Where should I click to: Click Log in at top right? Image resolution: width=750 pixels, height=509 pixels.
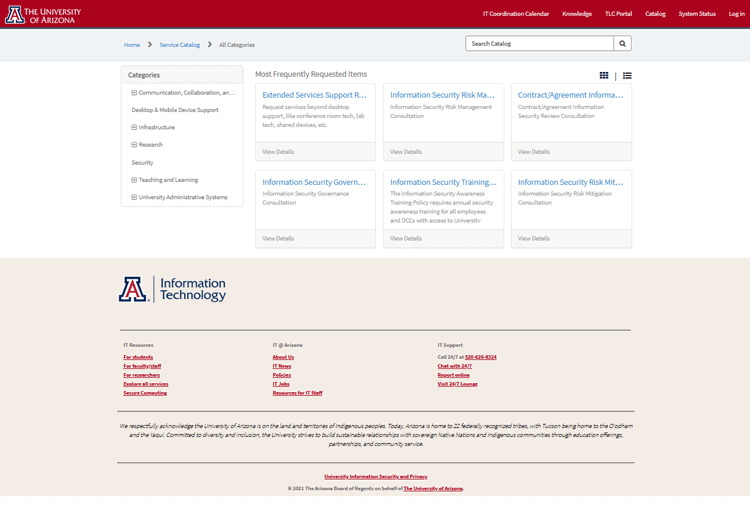point(735,14)
